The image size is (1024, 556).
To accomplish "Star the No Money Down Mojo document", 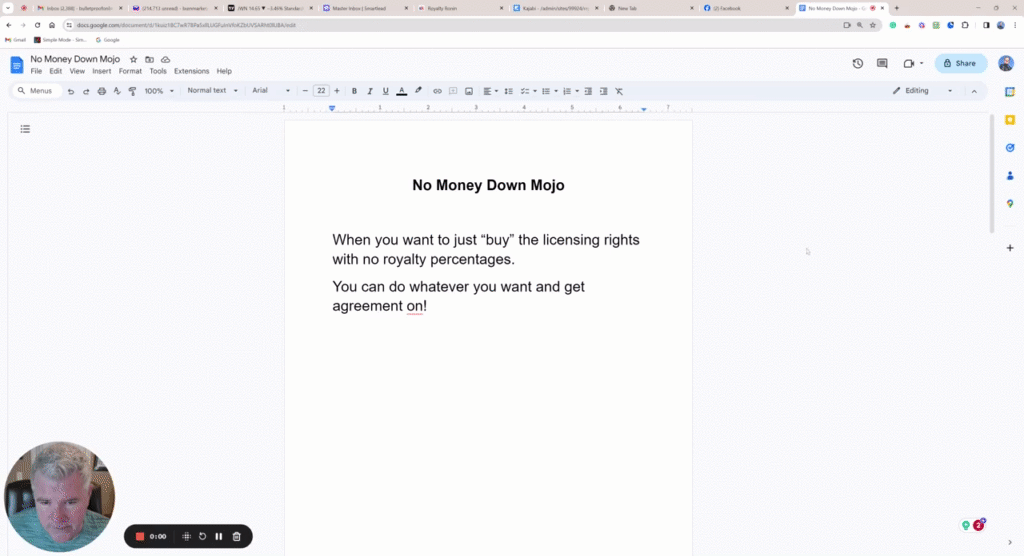I will click(x=133, y=59).
